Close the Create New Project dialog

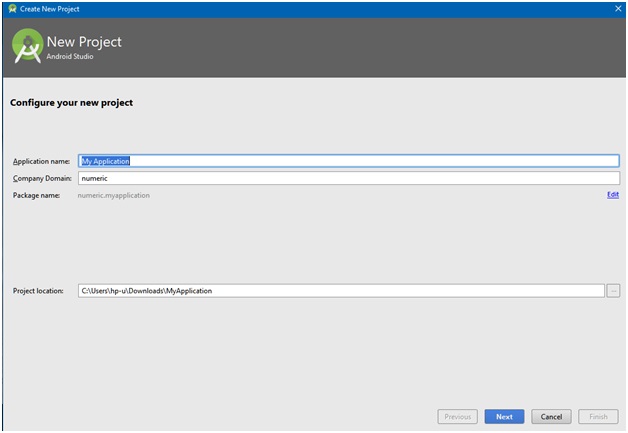(615, 7)
